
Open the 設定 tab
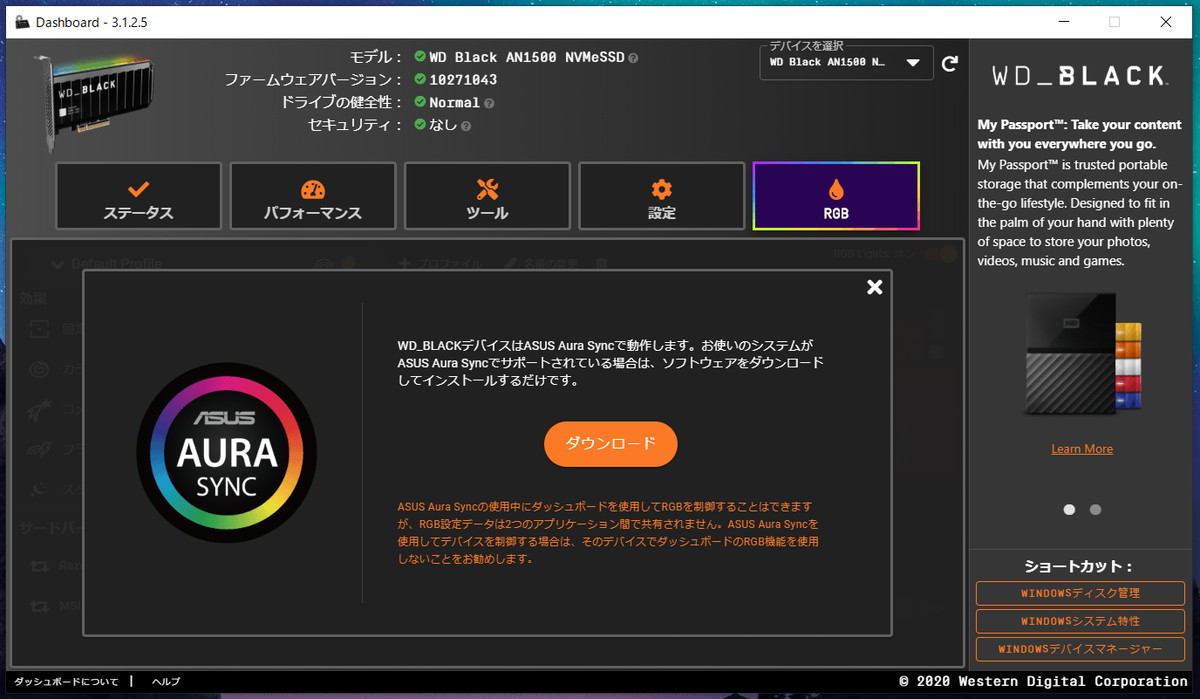[661, 196]
